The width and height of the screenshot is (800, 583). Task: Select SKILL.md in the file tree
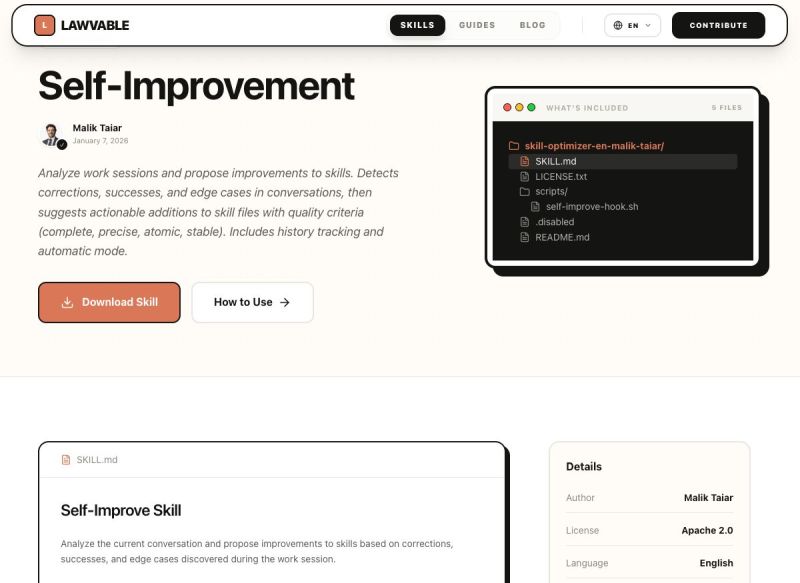[622, 161]
